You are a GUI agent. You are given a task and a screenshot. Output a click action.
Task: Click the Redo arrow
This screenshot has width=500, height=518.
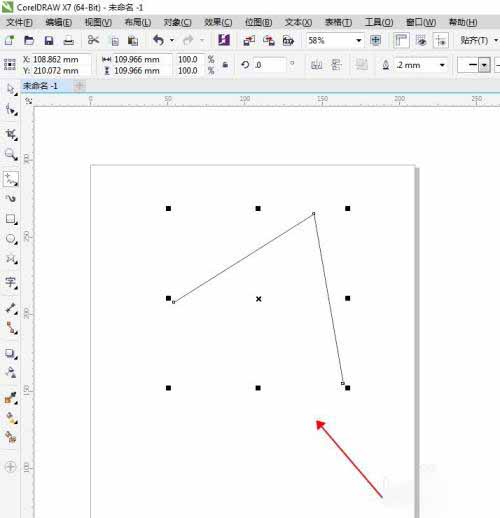pos(188,40)
